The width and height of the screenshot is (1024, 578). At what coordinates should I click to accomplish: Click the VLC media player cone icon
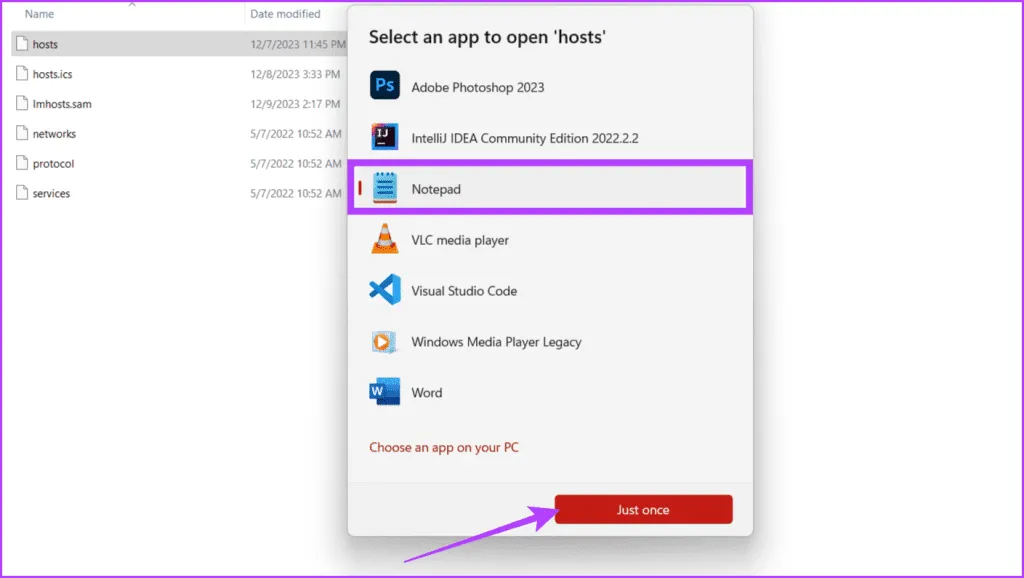pyautogui.click(x=385, y=240)
